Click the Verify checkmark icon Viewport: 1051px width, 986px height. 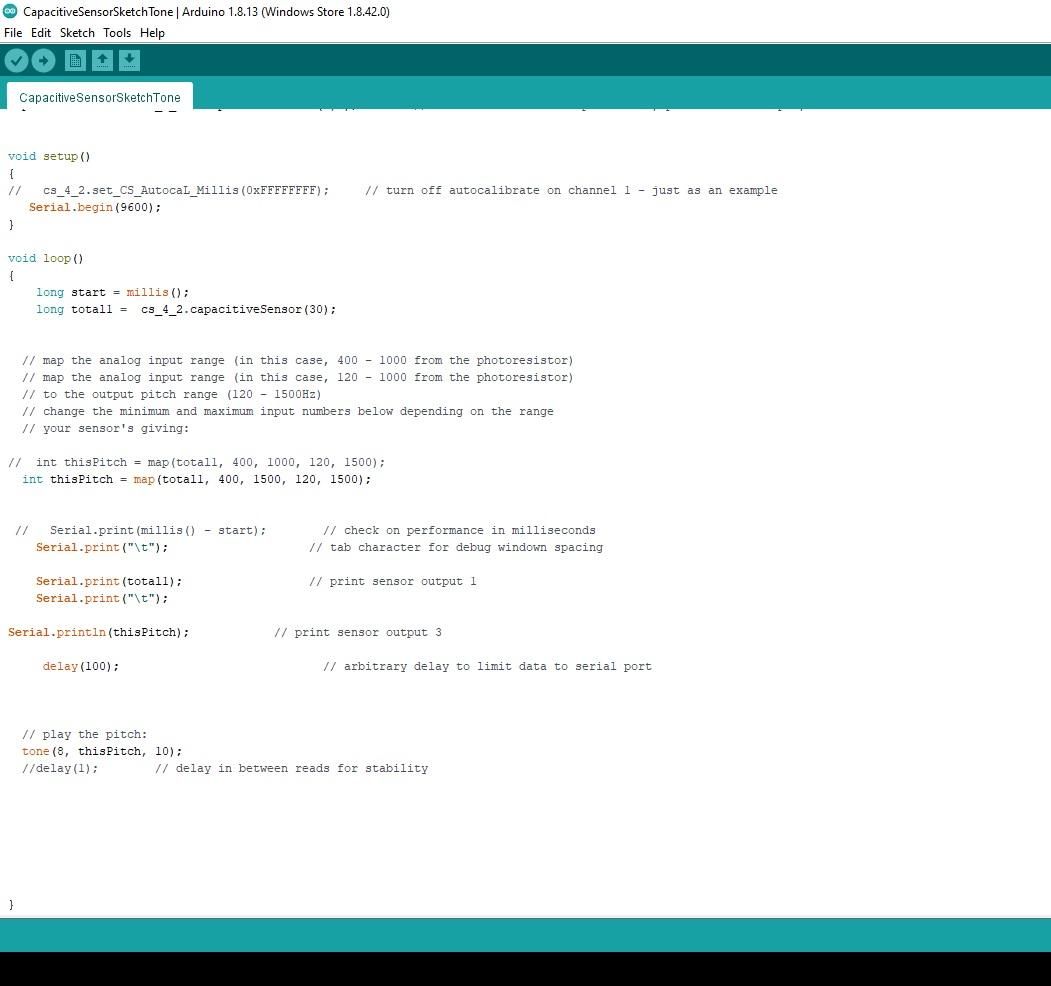16,60
